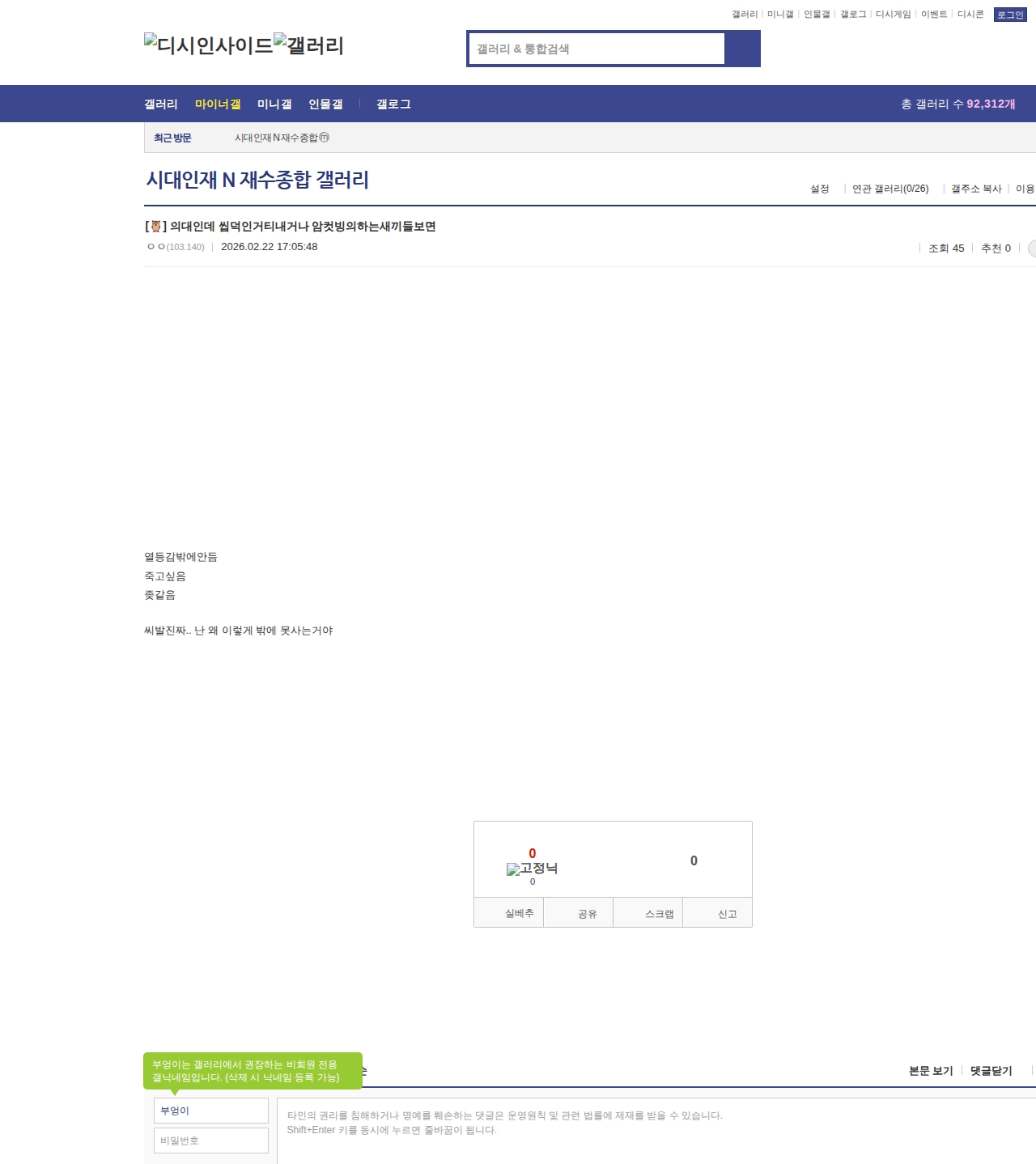Focus the 갤러리 & 통합검색 search field
1036x1164 pixels.
point(597,49)
